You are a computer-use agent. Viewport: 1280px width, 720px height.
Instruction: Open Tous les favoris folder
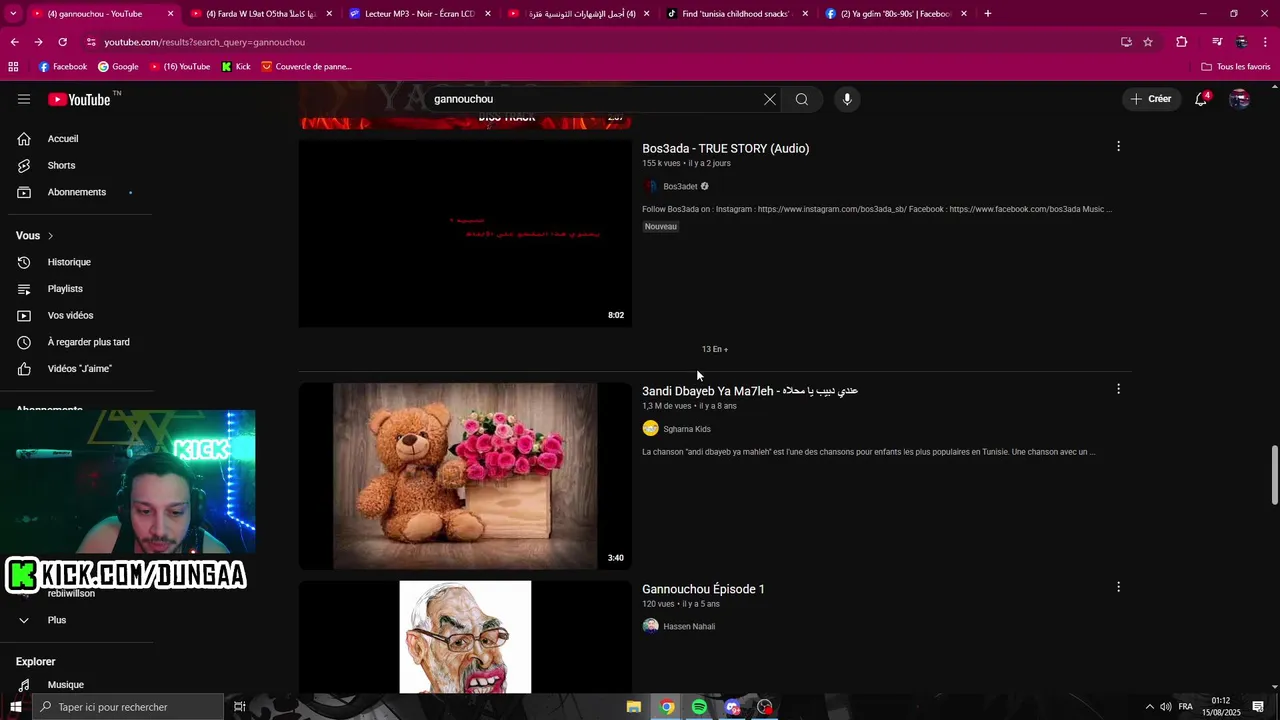[x=1236, y=67]
